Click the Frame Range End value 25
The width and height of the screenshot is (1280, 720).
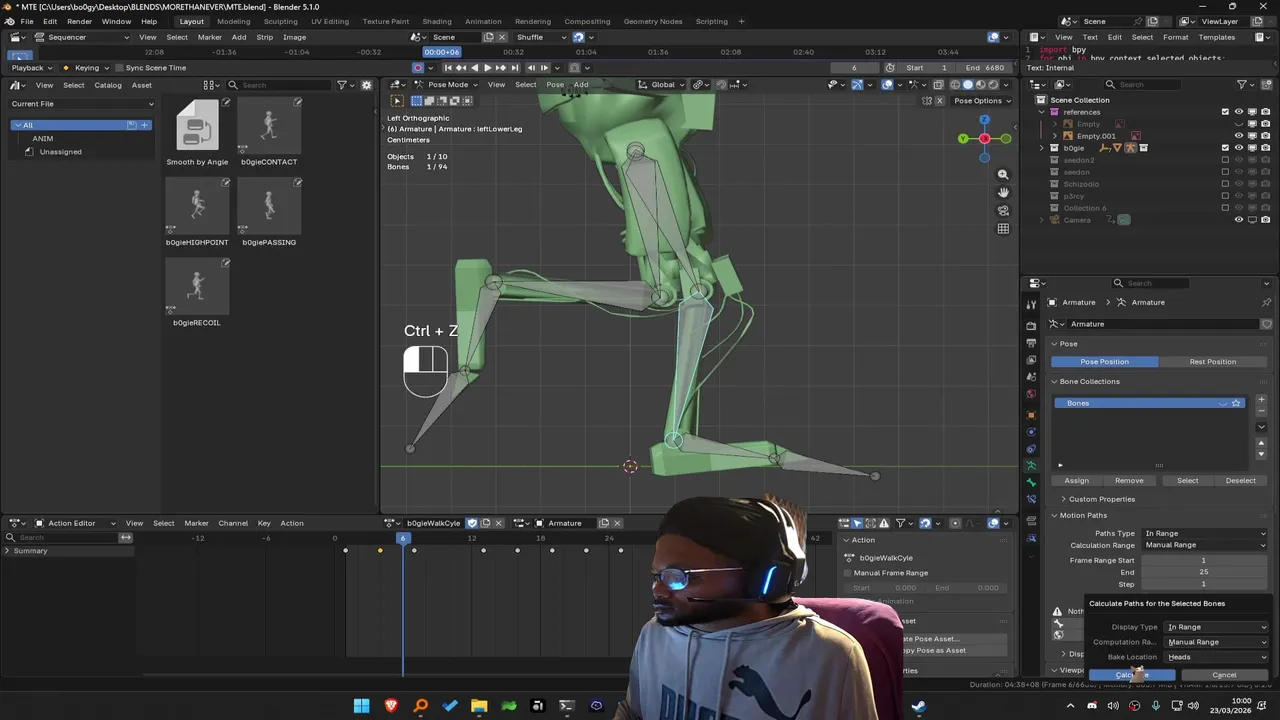click(1204, 572)
